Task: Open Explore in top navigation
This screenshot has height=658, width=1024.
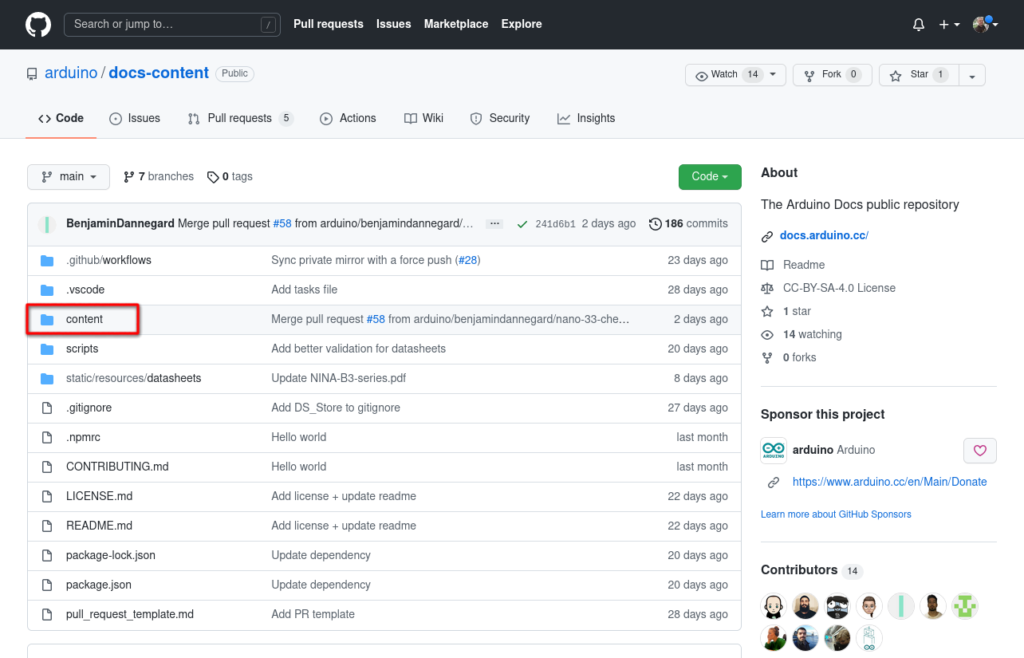Action: 521,24
